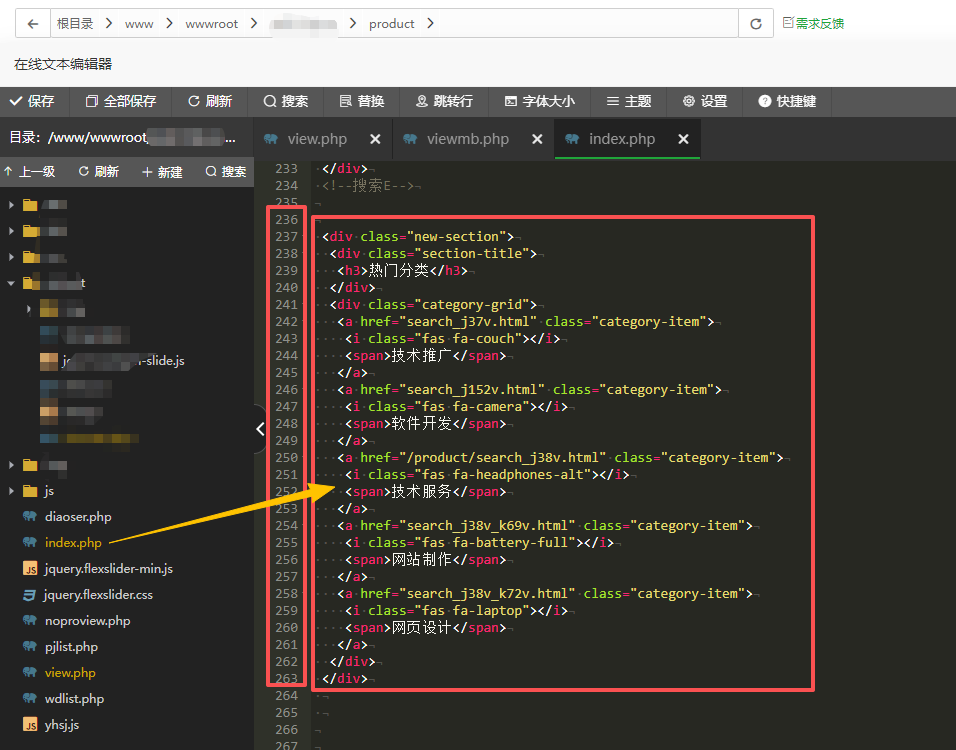
Task: Show 快捷键 keyboard shortcuts
Action: pos(787,101)
